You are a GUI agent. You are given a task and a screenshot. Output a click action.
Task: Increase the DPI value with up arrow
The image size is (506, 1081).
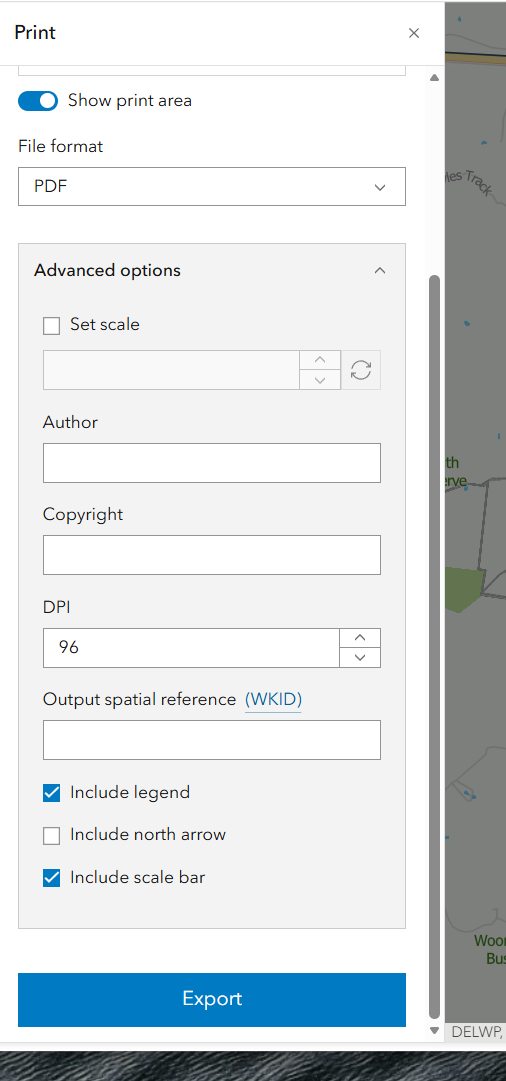tap(360, 638)
